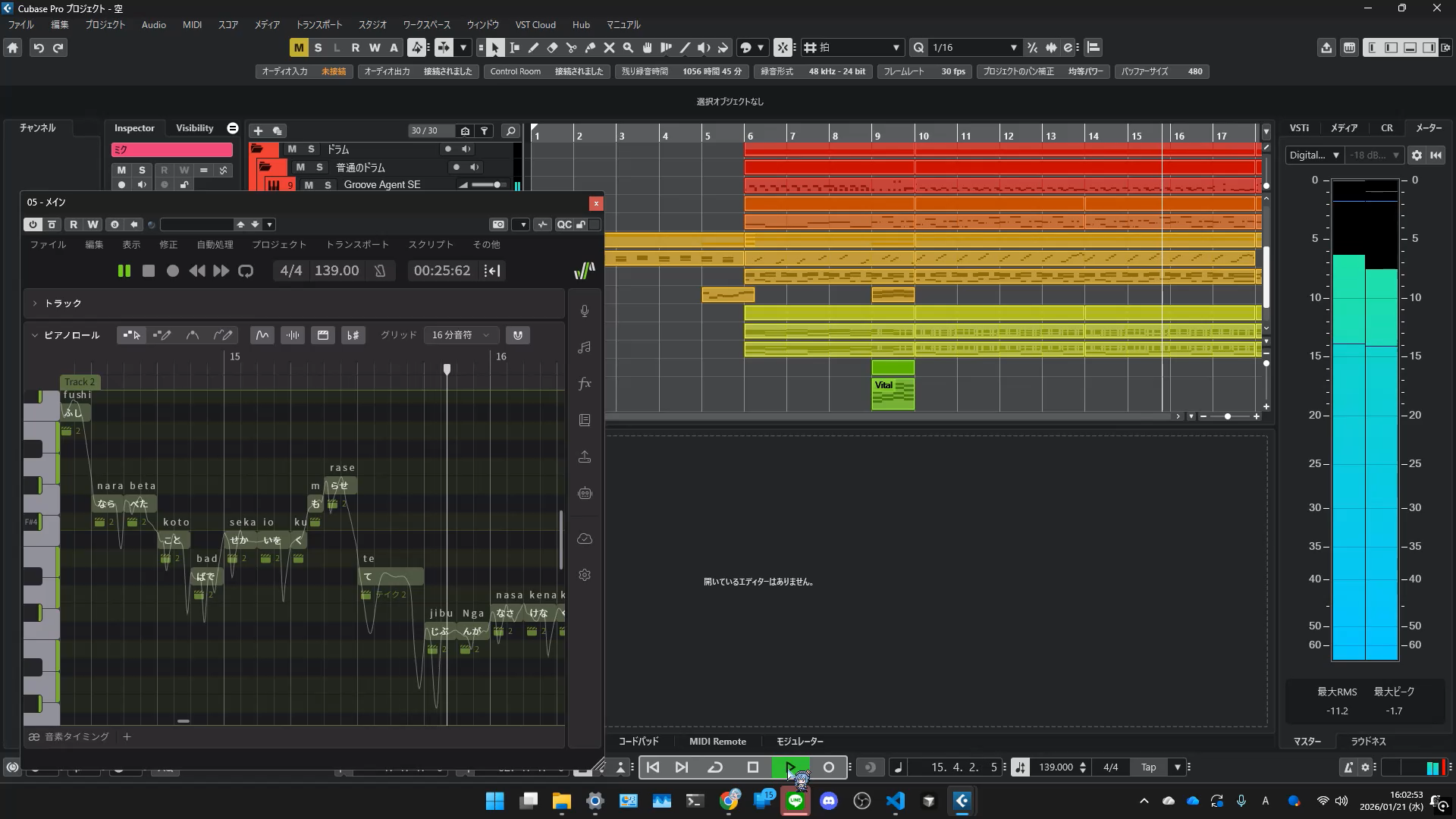Open the plugin preset name dropdown arrow
This screenshot has width=1456, height=819.
click(x=269, y=224)
